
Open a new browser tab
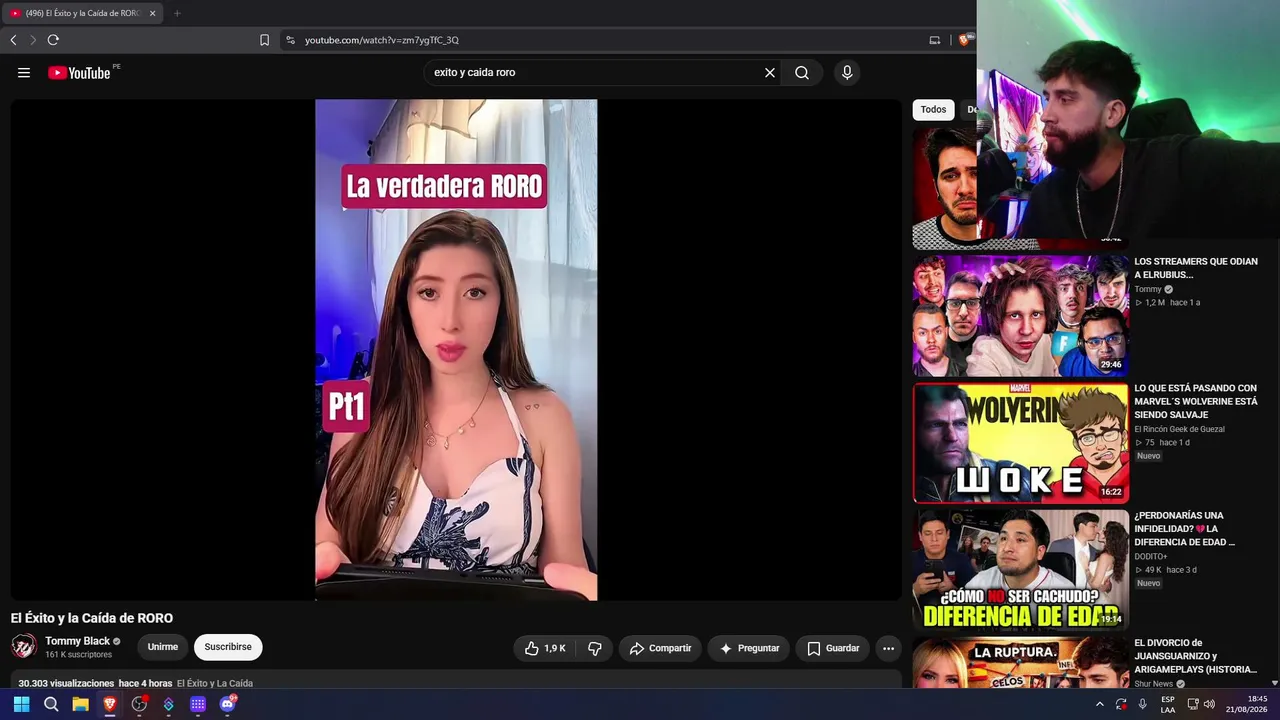[177, 13]
